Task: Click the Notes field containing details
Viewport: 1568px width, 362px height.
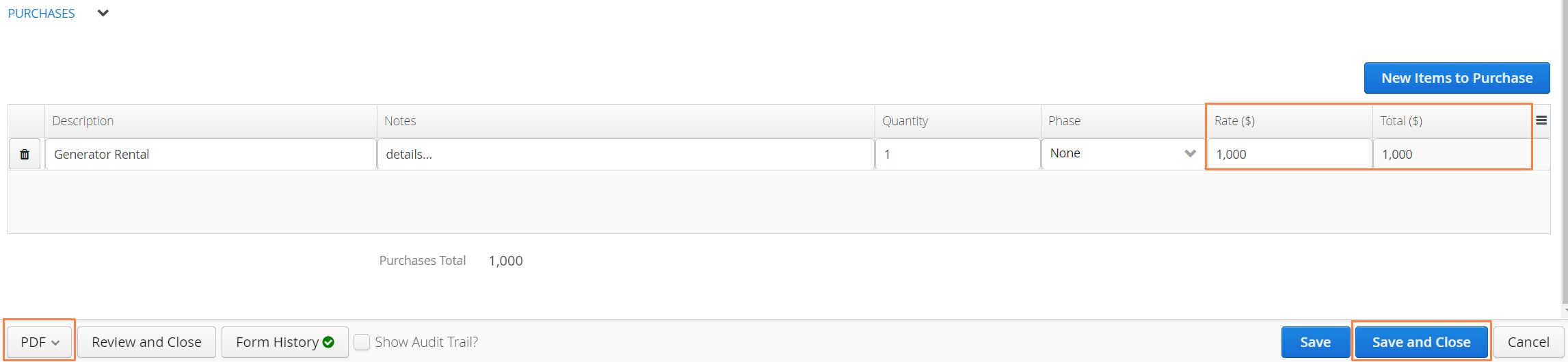Action: coord(626,154)
